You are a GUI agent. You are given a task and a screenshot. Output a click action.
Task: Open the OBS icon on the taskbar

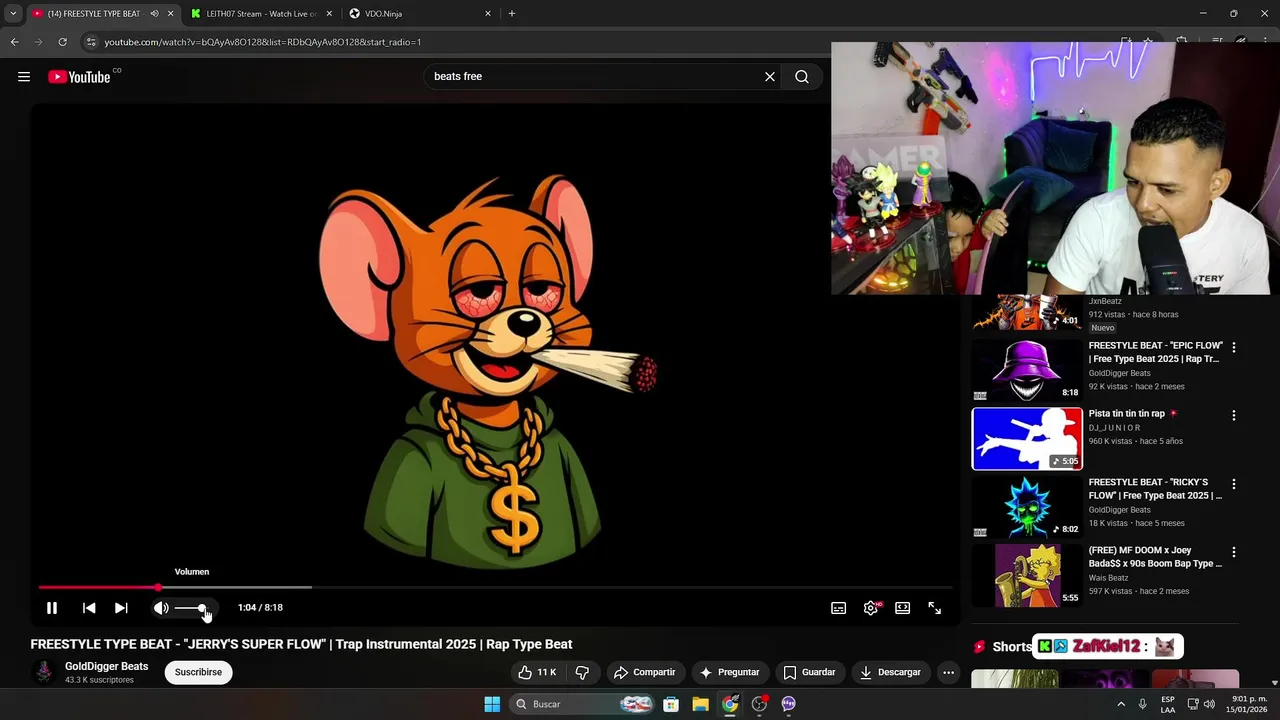760,704
